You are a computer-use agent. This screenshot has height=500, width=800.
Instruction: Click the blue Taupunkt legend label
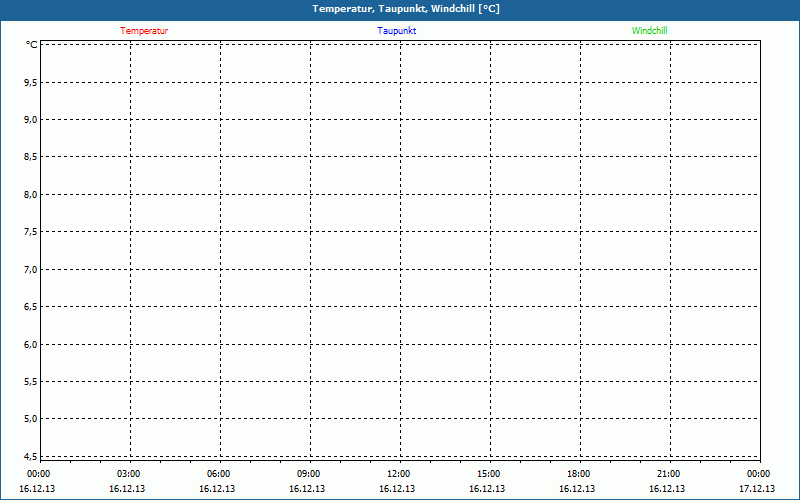397,31
